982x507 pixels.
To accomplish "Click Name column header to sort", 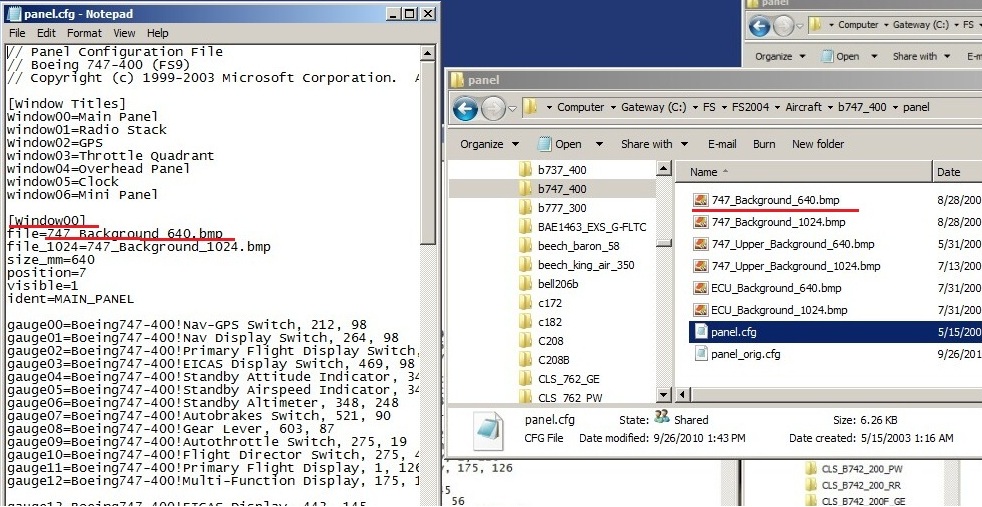I will point(804,172).
